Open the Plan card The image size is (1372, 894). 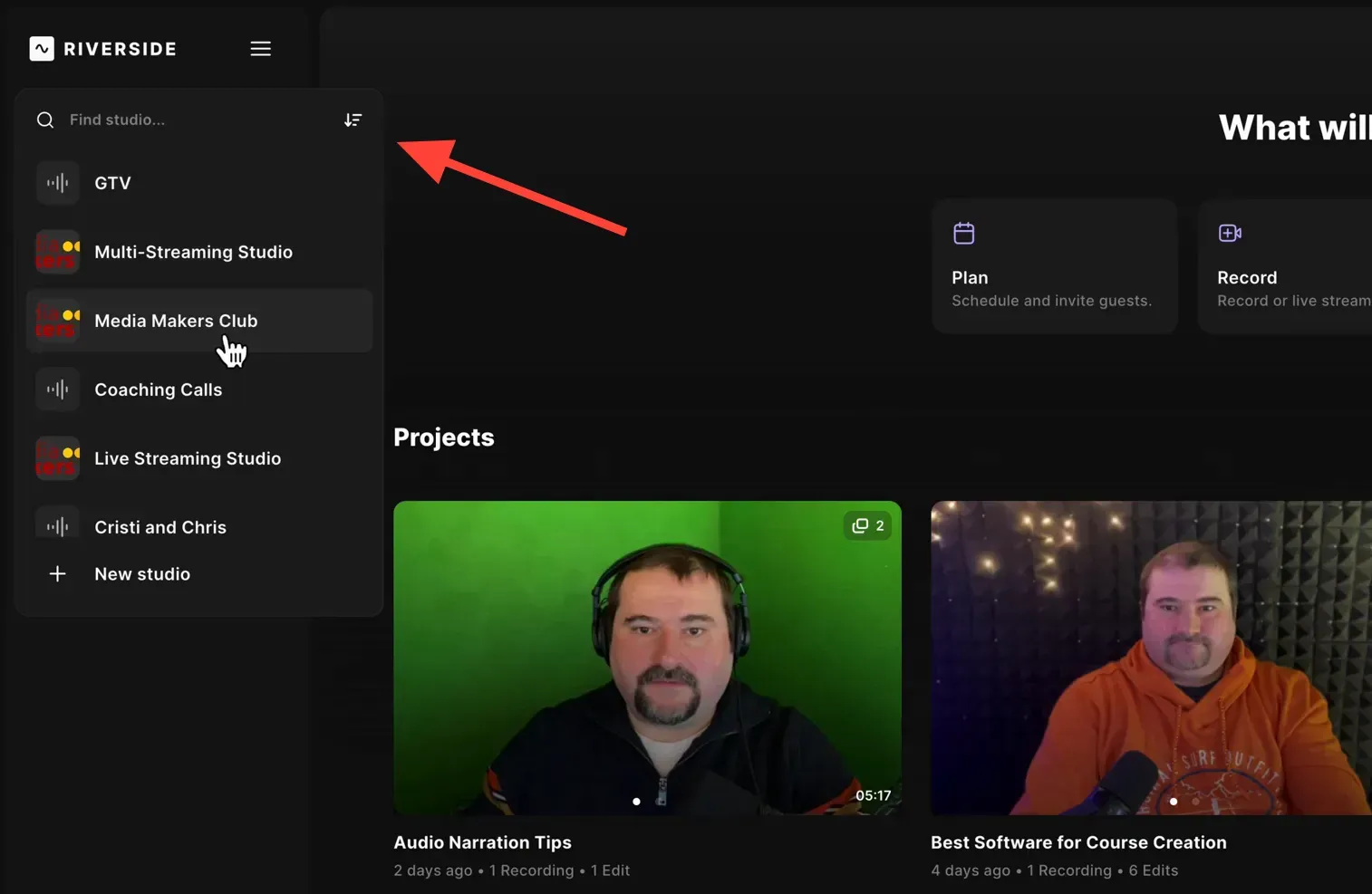[x=1055, y=266]
